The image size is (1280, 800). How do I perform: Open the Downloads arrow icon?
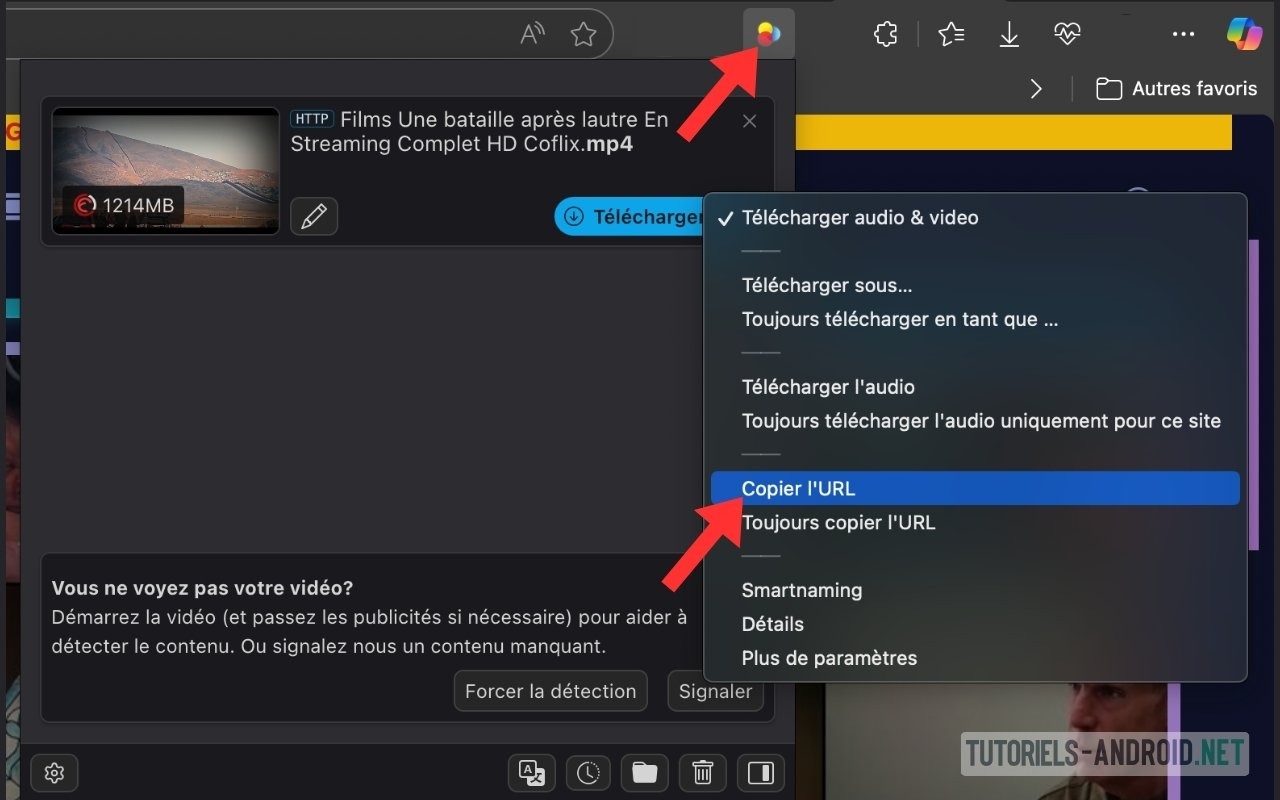click(1009, 35)
